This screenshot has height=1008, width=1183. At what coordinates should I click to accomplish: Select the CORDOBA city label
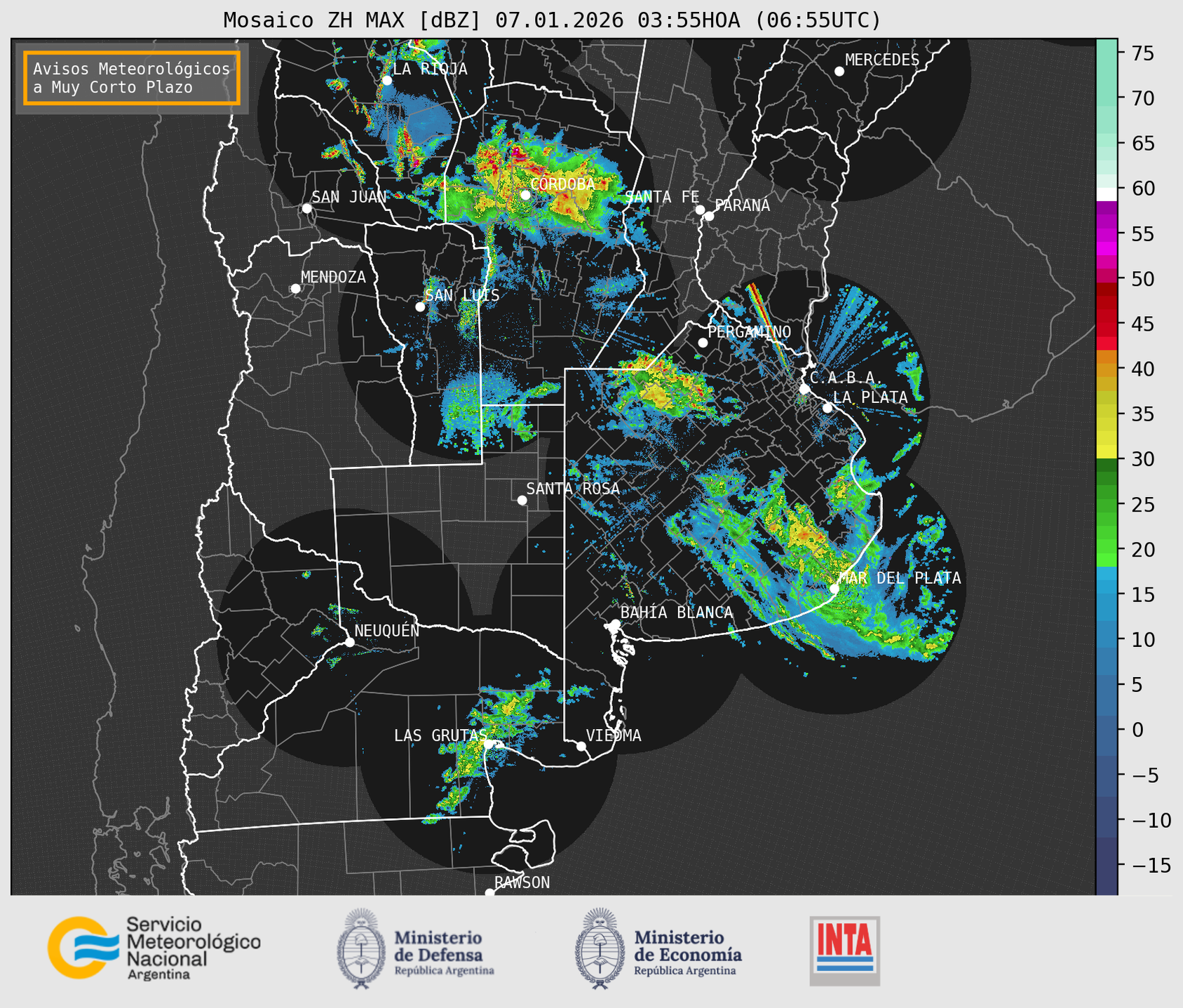[x=562, y=184]
